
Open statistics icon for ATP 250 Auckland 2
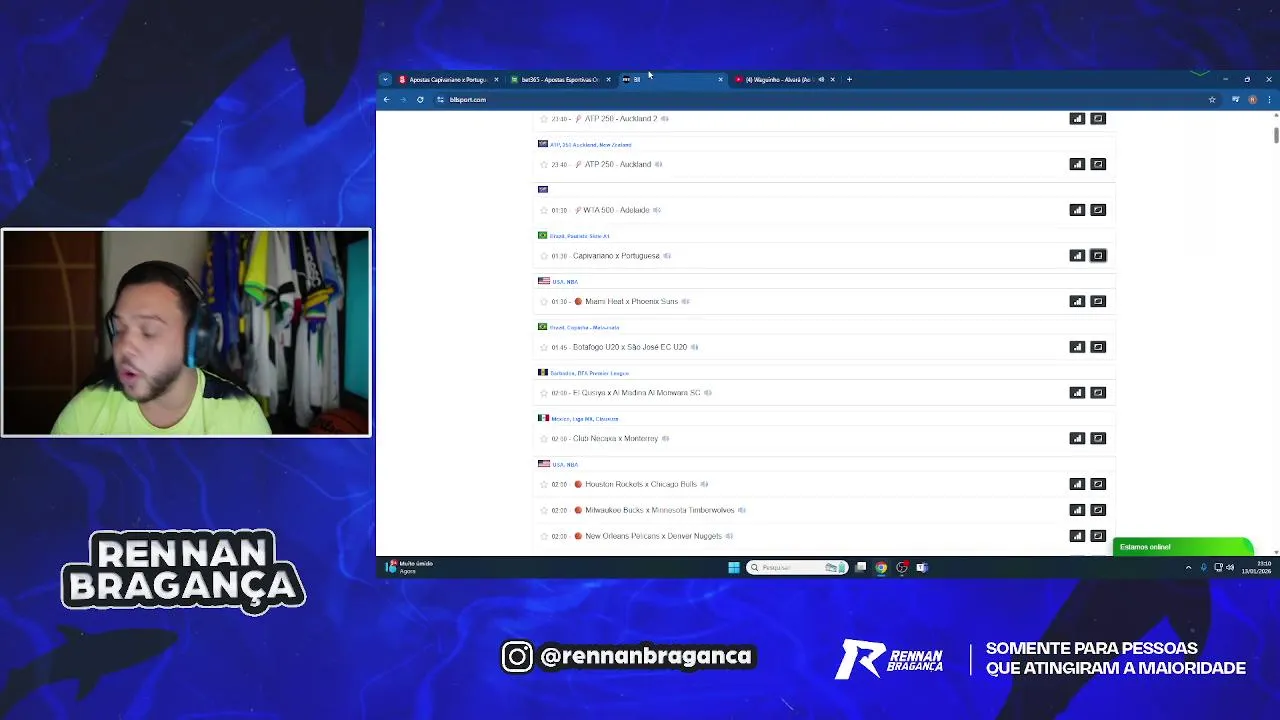point(1077,119)
